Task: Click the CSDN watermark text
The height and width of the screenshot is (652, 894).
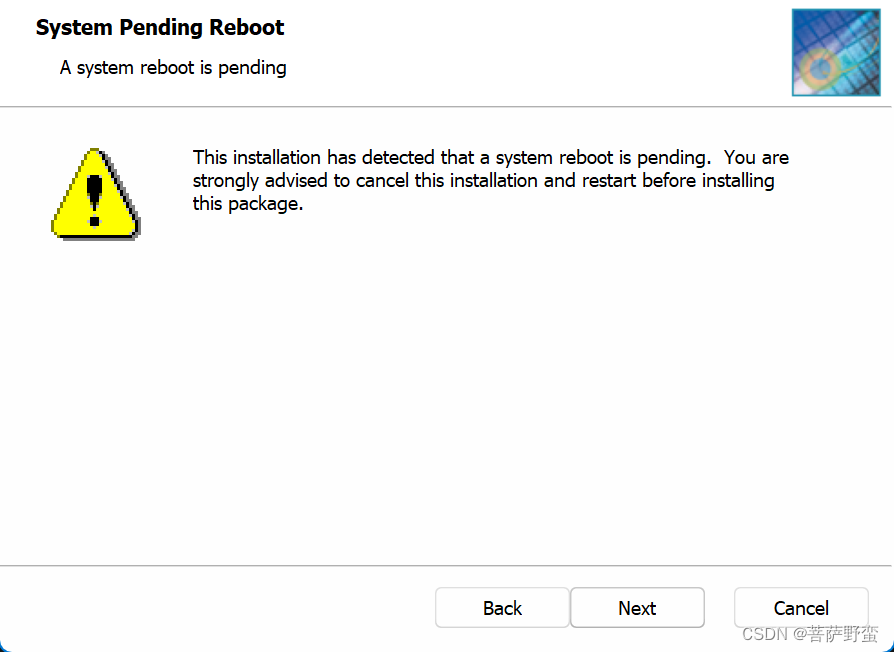Action: click(765, 634)
